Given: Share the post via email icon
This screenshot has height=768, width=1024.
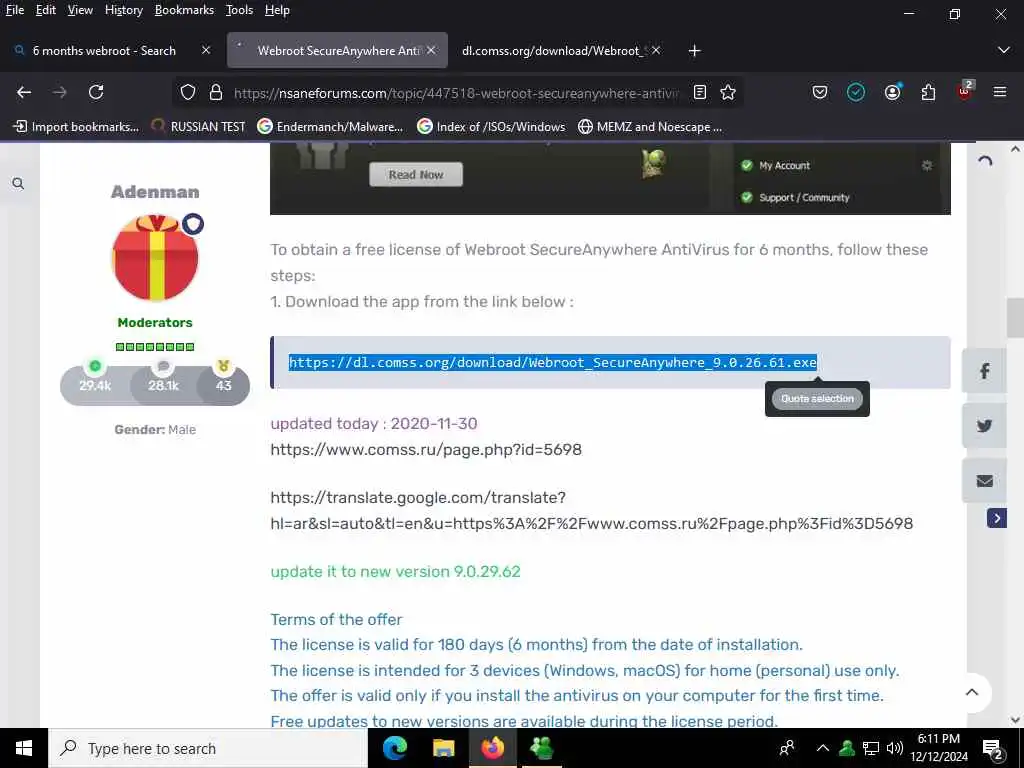Looking at the screenshot, I should 984,481.
